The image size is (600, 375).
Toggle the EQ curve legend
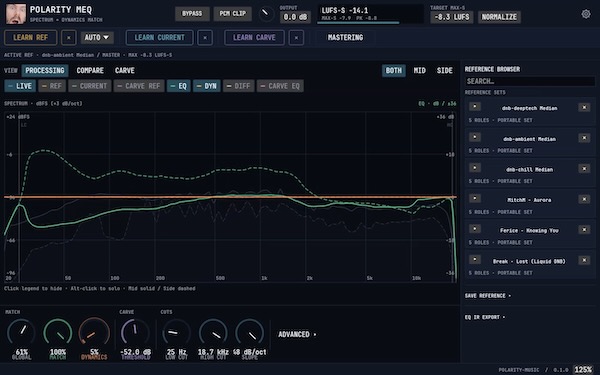179,86
